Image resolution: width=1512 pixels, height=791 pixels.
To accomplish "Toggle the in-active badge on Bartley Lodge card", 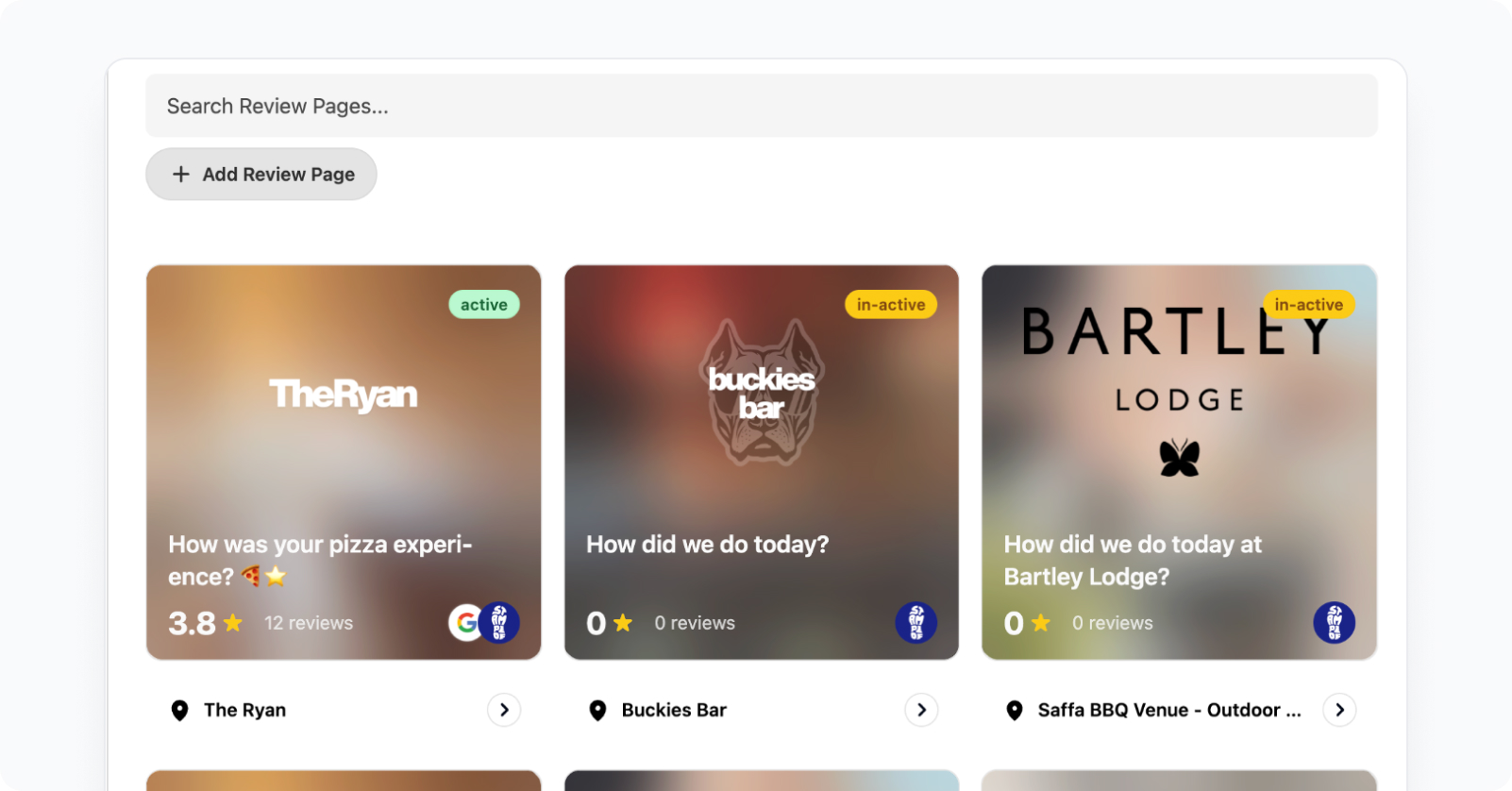I will point(1309,305).
